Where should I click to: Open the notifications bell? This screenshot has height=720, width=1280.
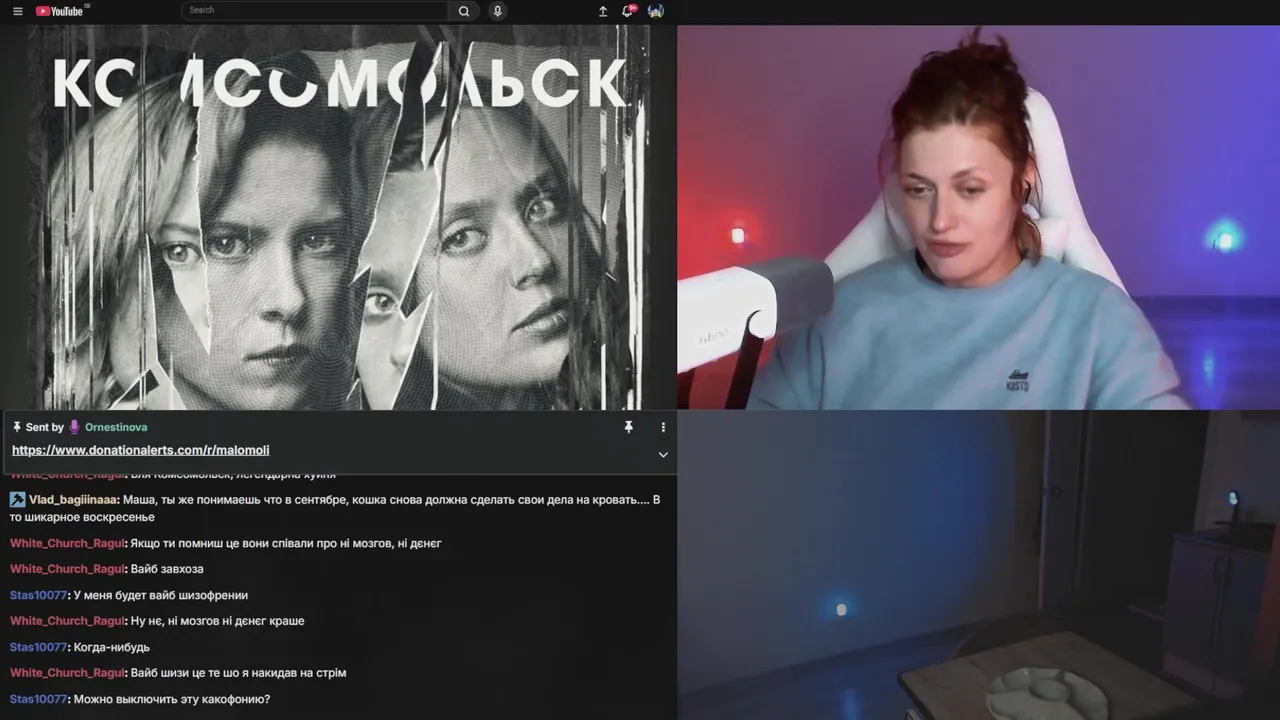pyautogui.click(x=628, y=11)
